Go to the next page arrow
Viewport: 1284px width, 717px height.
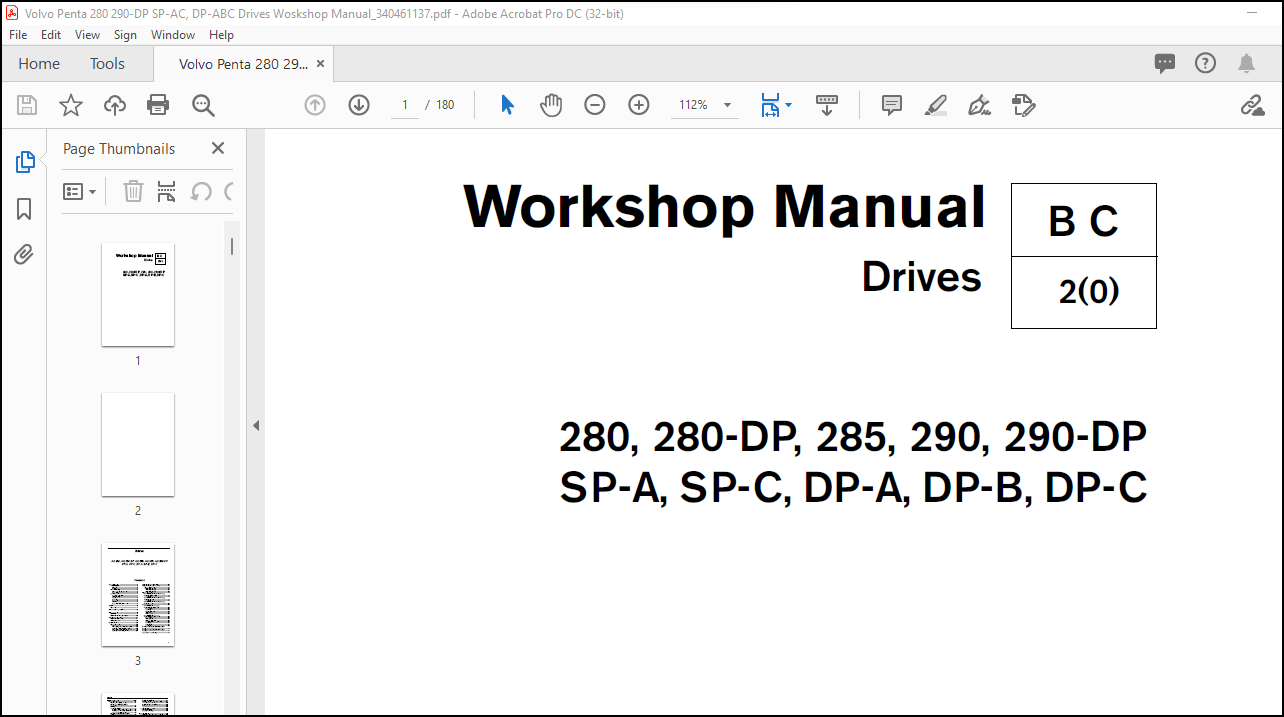click(359, 105)
